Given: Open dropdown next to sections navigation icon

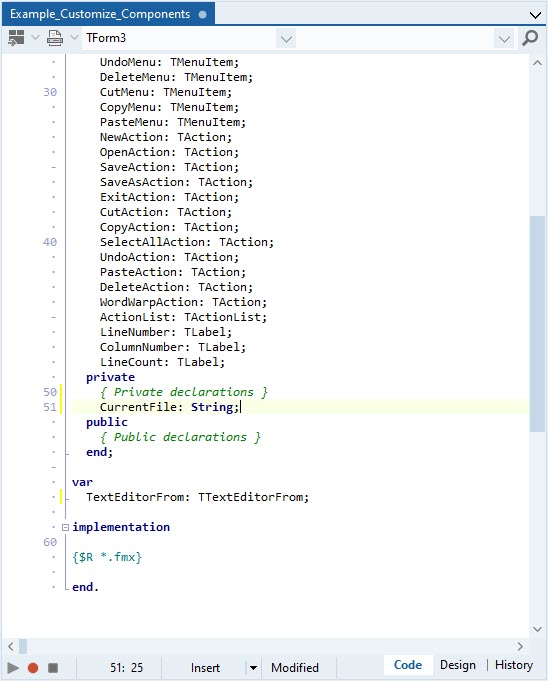Looking at the screenshot, I should (x=35, y=38).
